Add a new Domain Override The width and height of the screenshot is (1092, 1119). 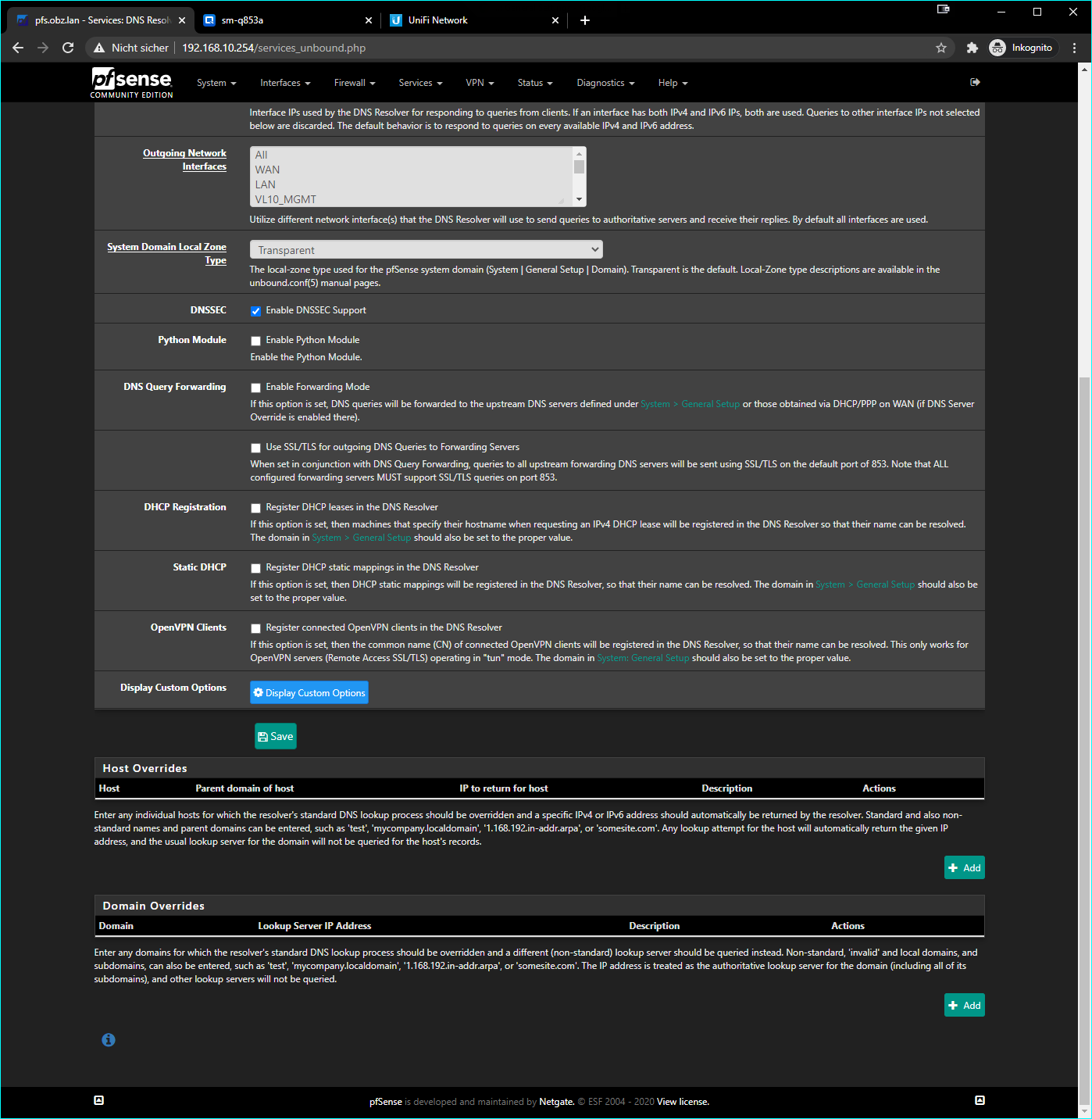coord(965,1005)
